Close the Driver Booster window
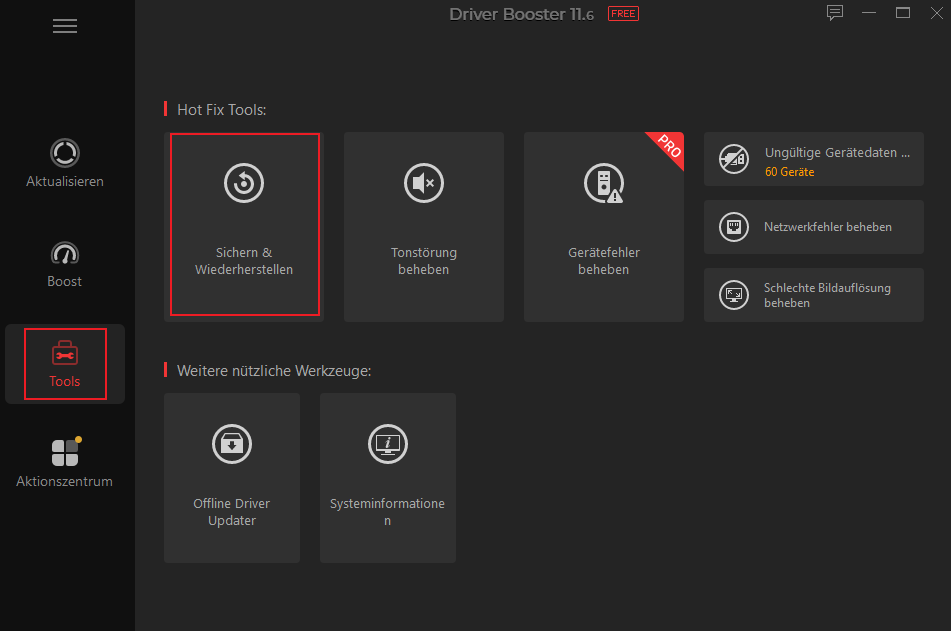The width and height of the screenshot is (951, 631). pyautogui.click(x=937, y=13)
